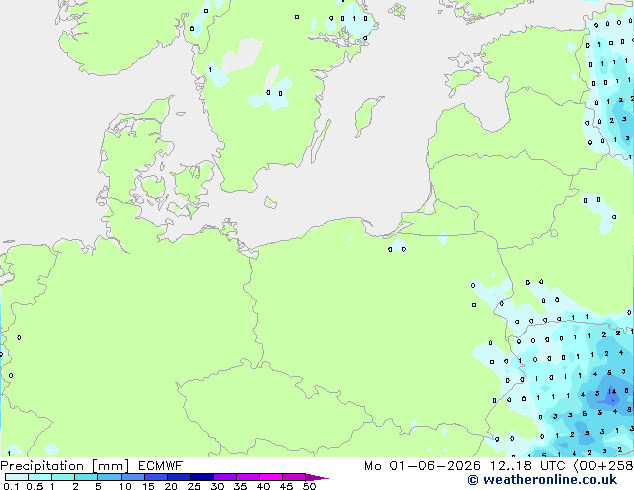The width and height of the screenshot is (634, 490).
Task: Select the 15–20 mm legend swatch
Action: 155,477
